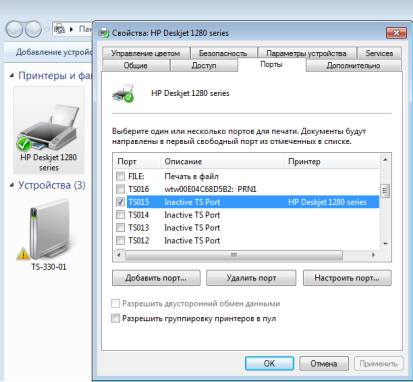Click the Forward navigation arrow in Explorer
This screenshot has width=413, height=382.
coord(33,29)
